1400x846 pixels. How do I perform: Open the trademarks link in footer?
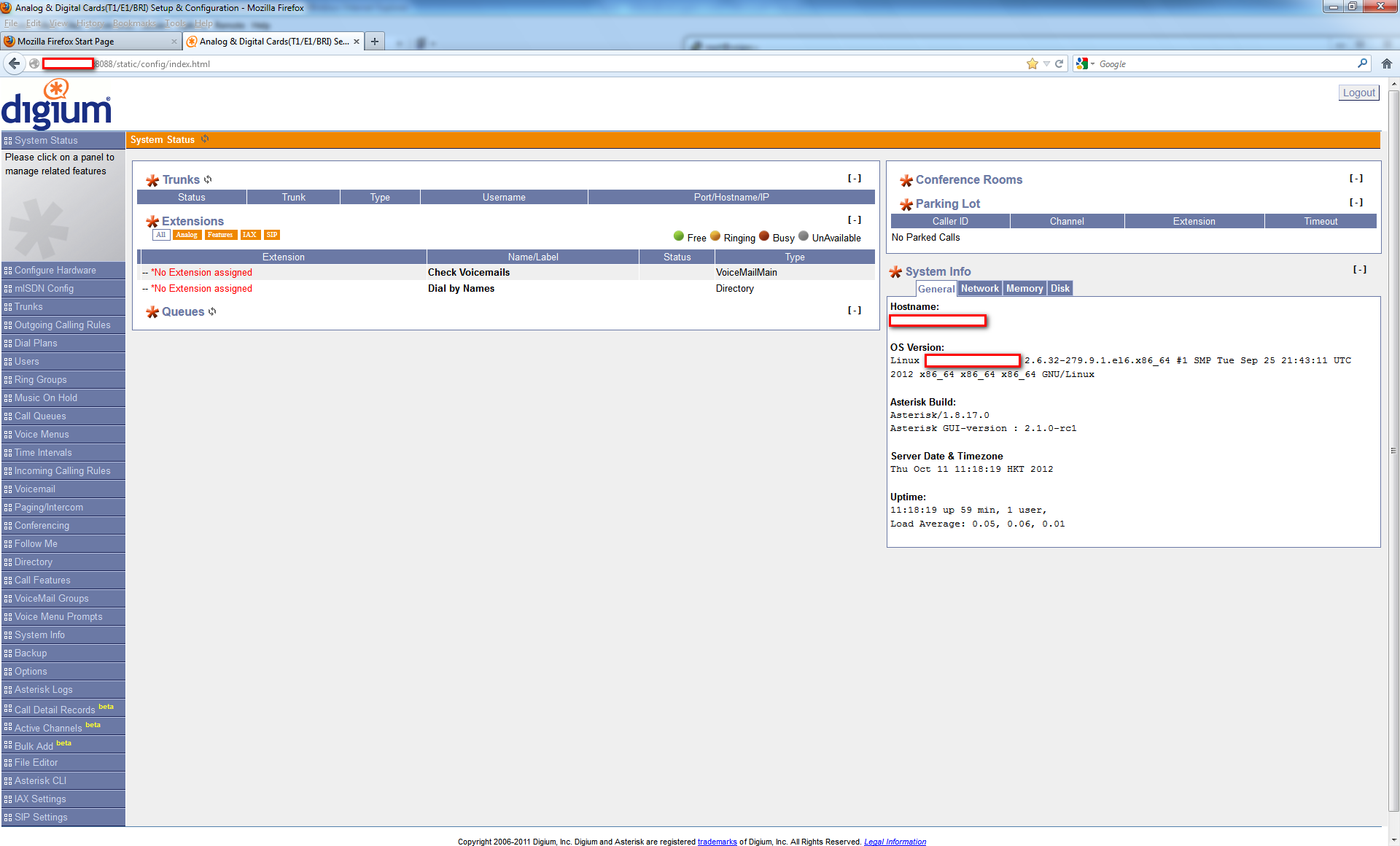pyautogui.click(x=717, y=842)
